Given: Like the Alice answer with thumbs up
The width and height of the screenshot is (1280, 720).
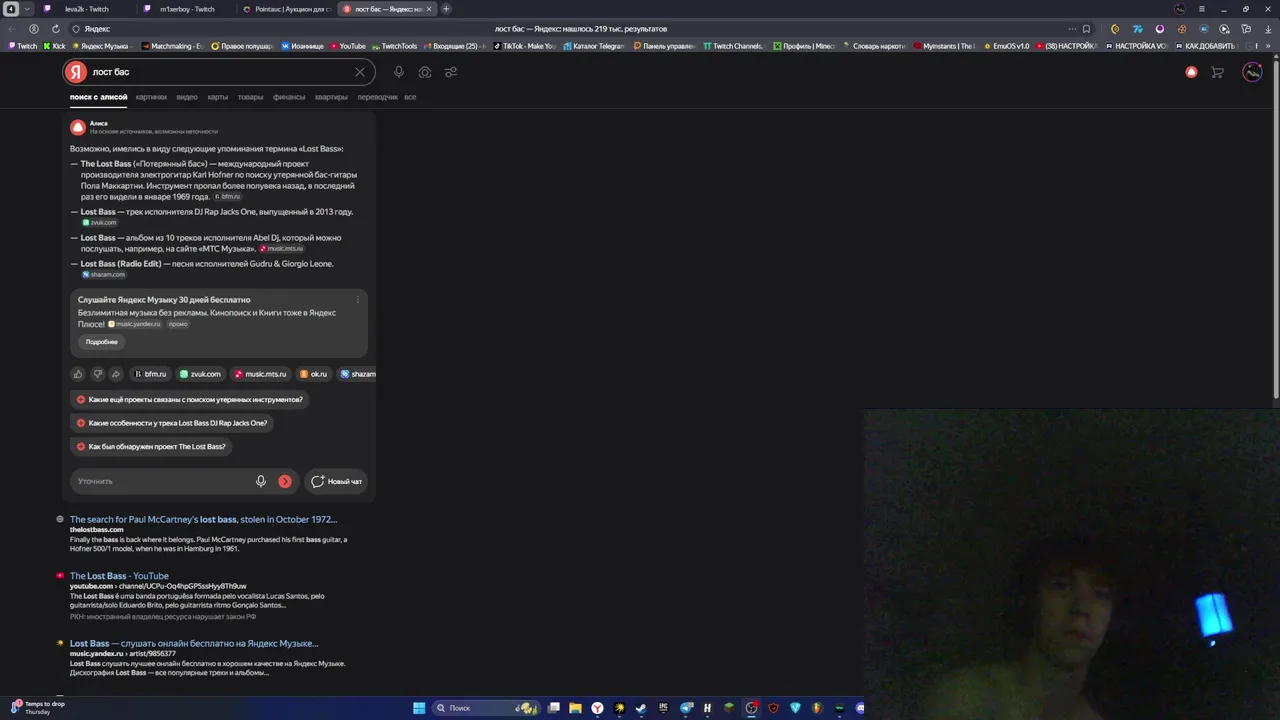Looking at the screenshot, I should click(x=78, y=374).
